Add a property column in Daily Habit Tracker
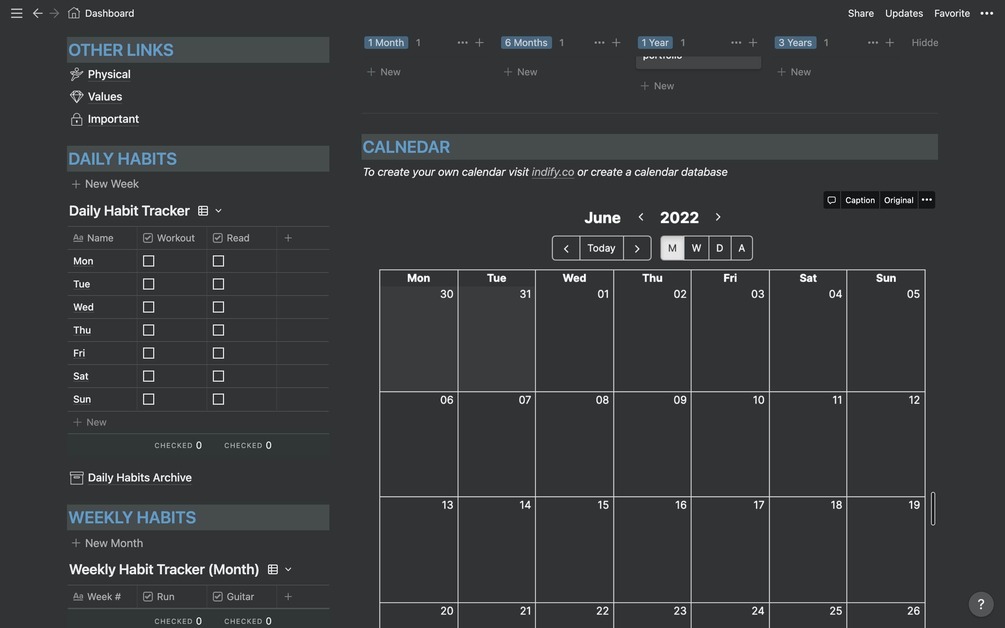This screenshot has height=628, width=1005. (288, 238)
